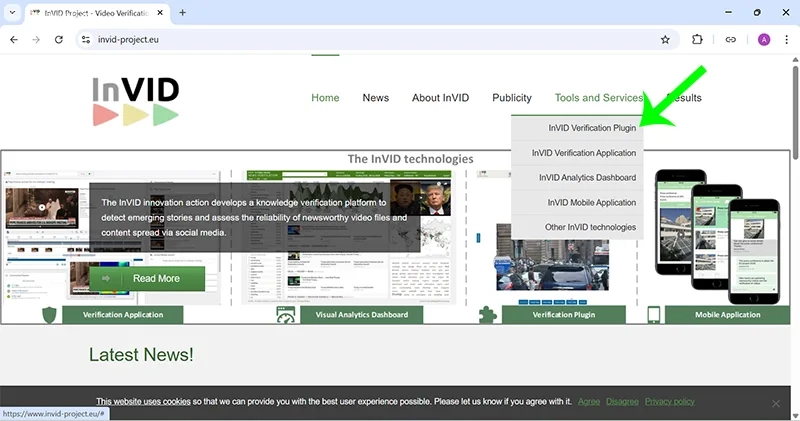
Task: Agree to the cookie notice
Action: click(589, 402)
